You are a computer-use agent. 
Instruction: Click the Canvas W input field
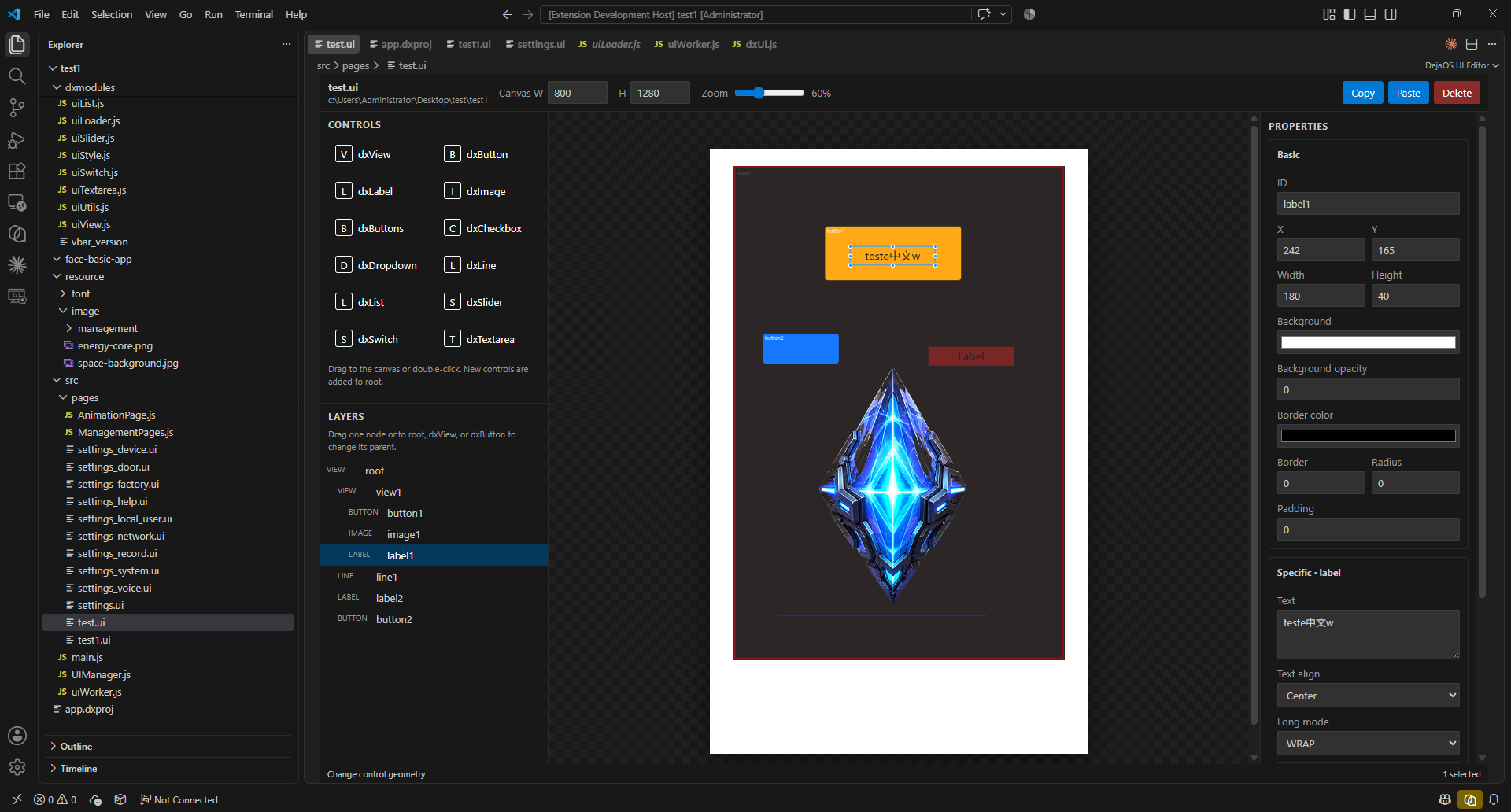pyautogui.click(x=577, y=93)
